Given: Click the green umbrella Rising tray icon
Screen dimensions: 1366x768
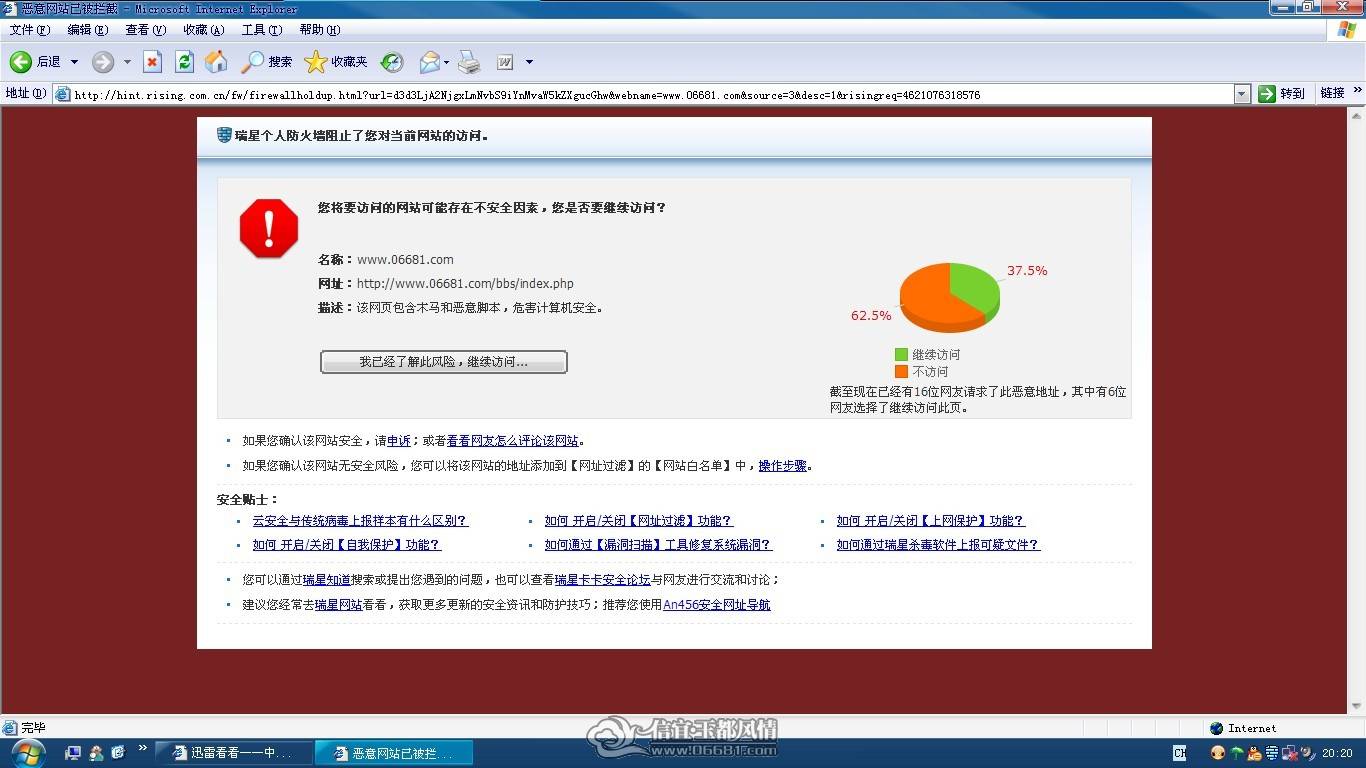Looking at the screenshot, I should pos(1236,753).
